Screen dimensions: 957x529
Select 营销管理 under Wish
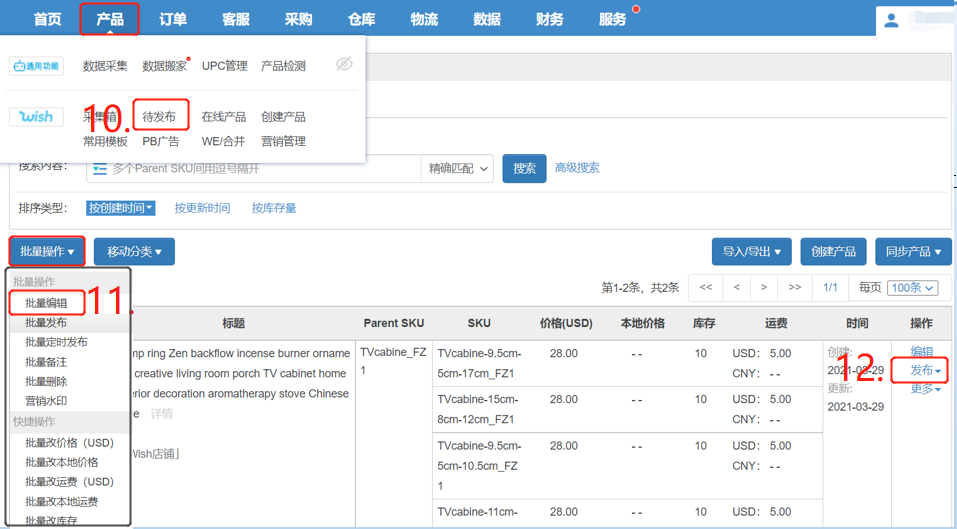(283, 142)
